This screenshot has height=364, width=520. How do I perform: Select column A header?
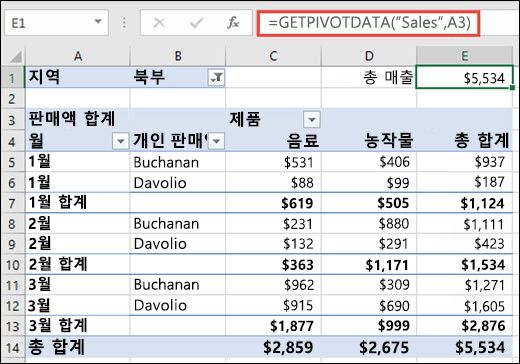[x=78, y=56]
